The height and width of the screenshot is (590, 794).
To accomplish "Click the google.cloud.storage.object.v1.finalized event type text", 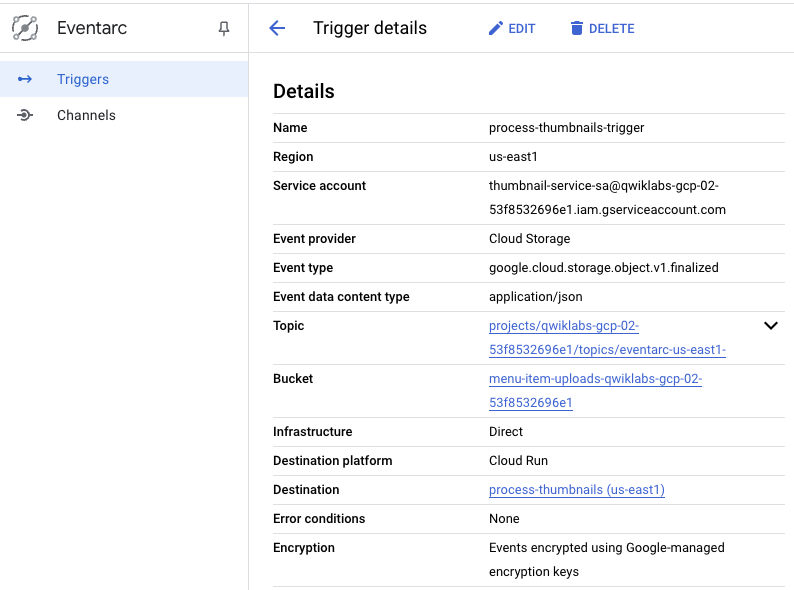I will (x=603, y=268).
